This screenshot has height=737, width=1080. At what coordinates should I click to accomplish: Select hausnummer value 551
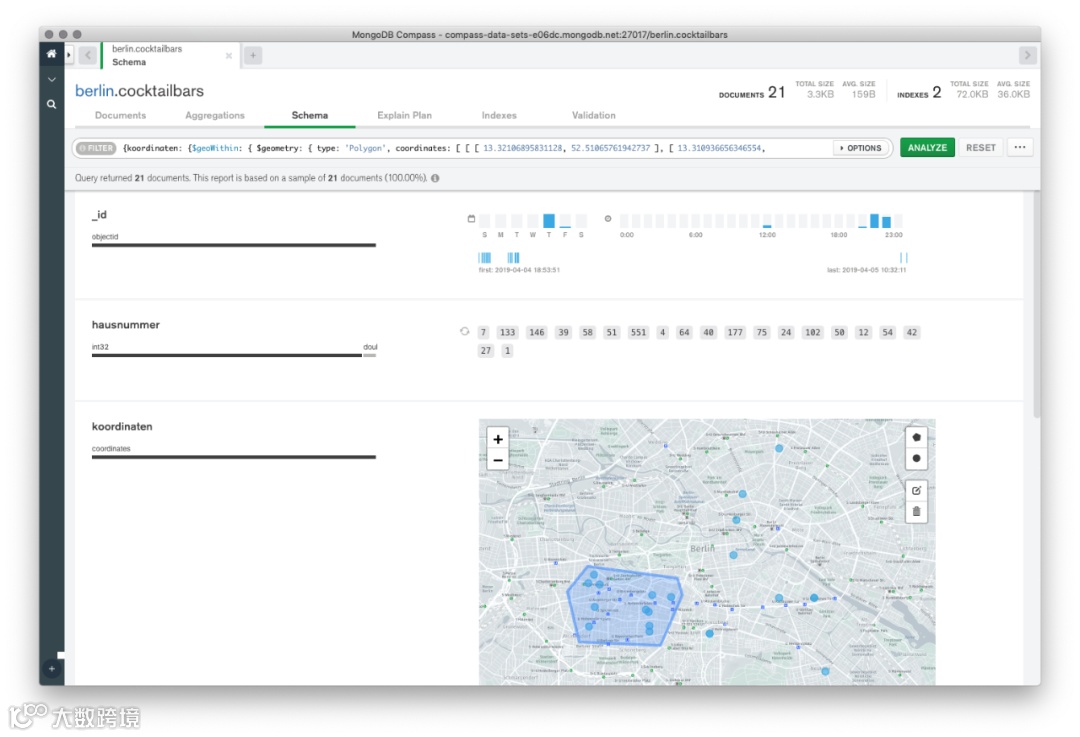pyautogui.click(x=638, y=332)
